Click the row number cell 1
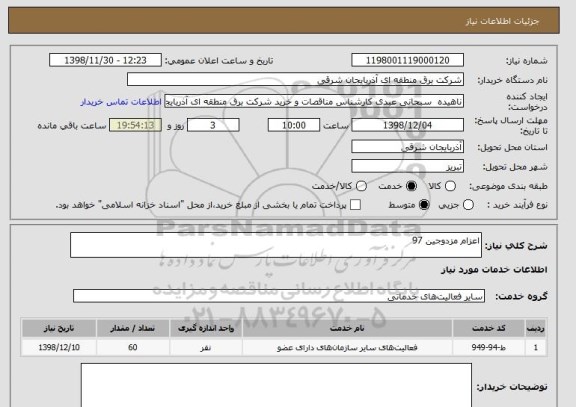576x407 pixels. [x=536, y=347]
